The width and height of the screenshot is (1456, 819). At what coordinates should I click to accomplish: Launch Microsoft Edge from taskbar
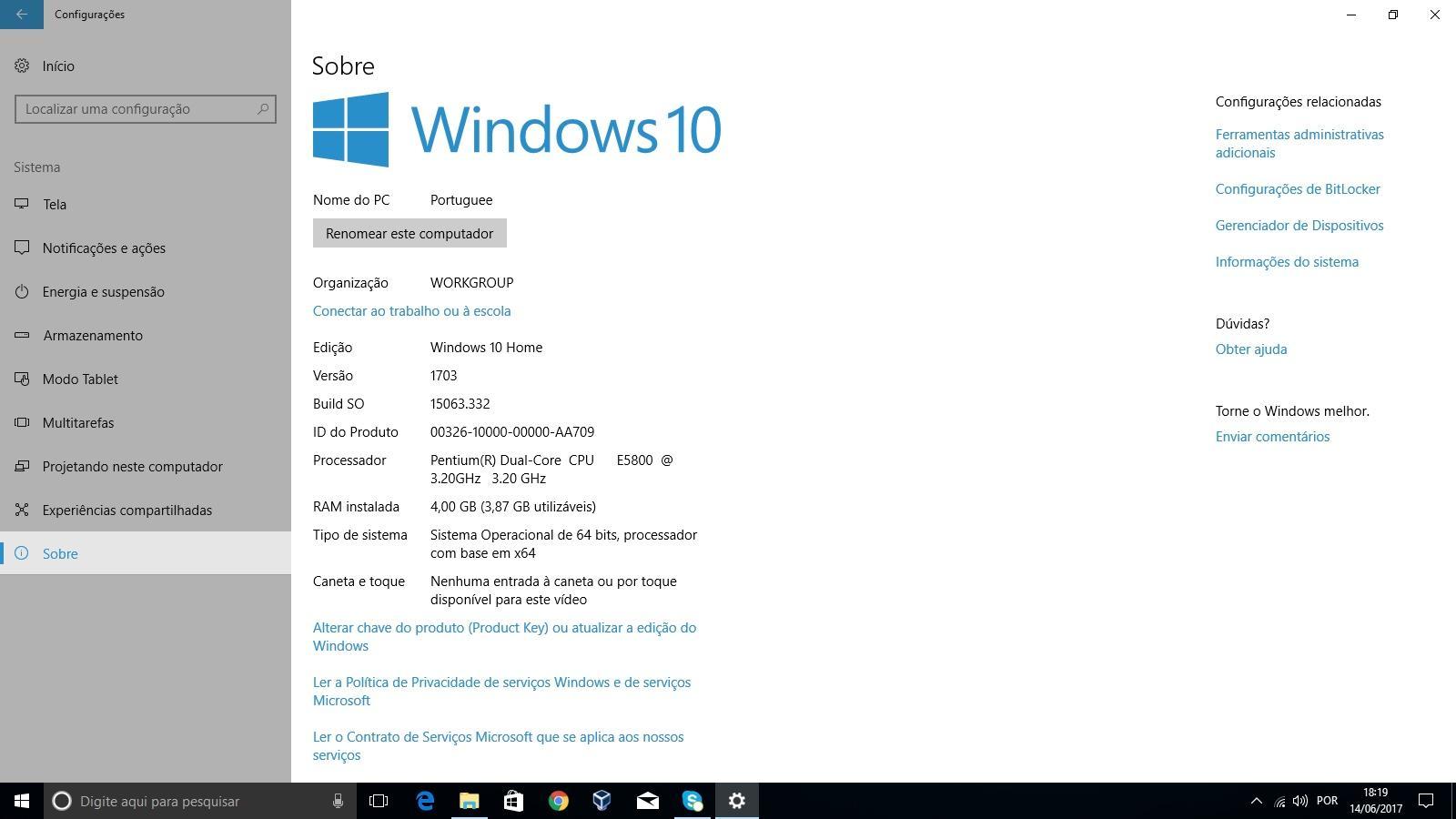425,801
